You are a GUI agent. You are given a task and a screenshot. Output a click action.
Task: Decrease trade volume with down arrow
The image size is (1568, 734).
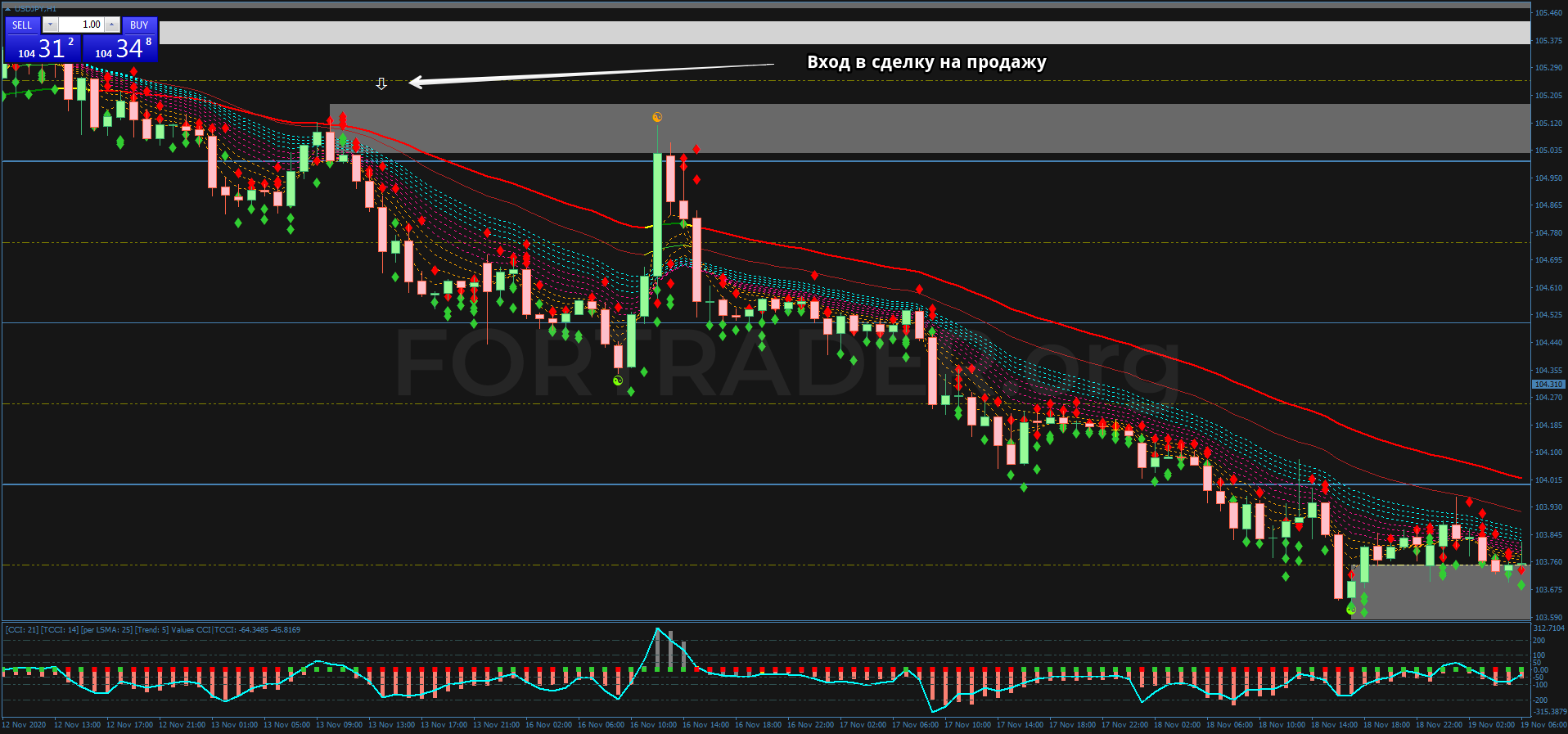click(50, 25)
